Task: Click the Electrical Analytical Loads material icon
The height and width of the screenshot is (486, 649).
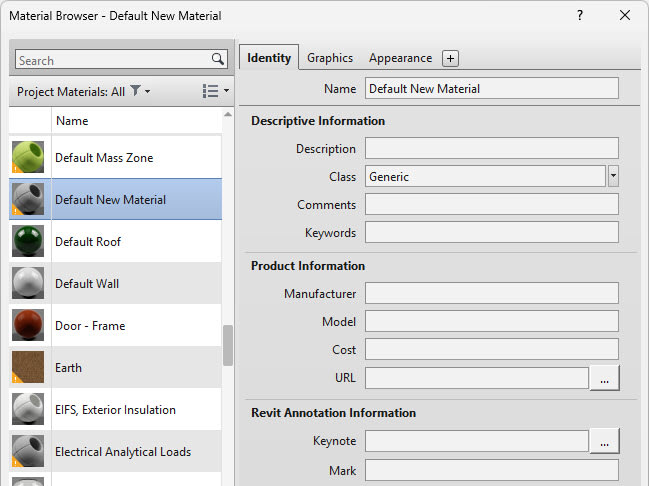Action: click(28, 452)
